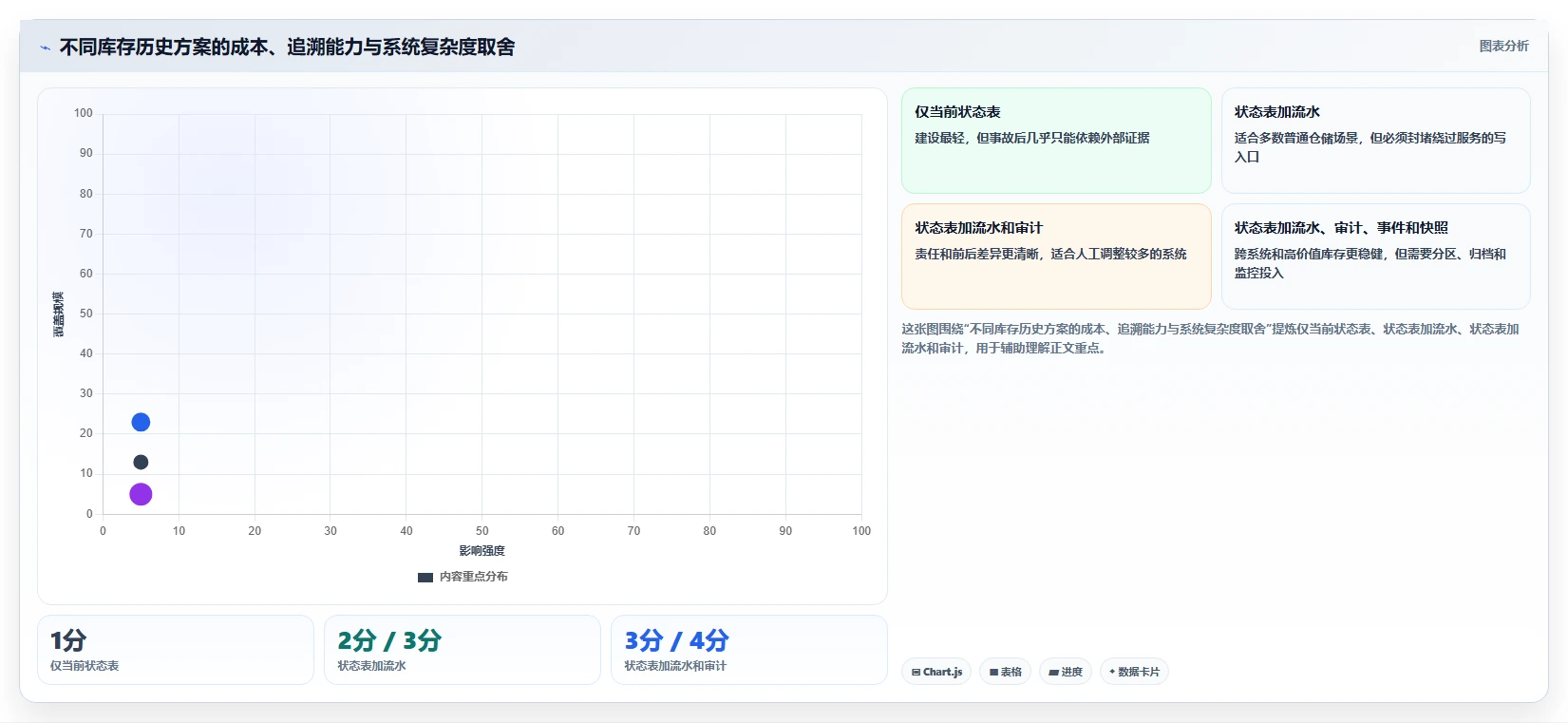Click the text 适合多数普通仓储场景

(1370, 147)
